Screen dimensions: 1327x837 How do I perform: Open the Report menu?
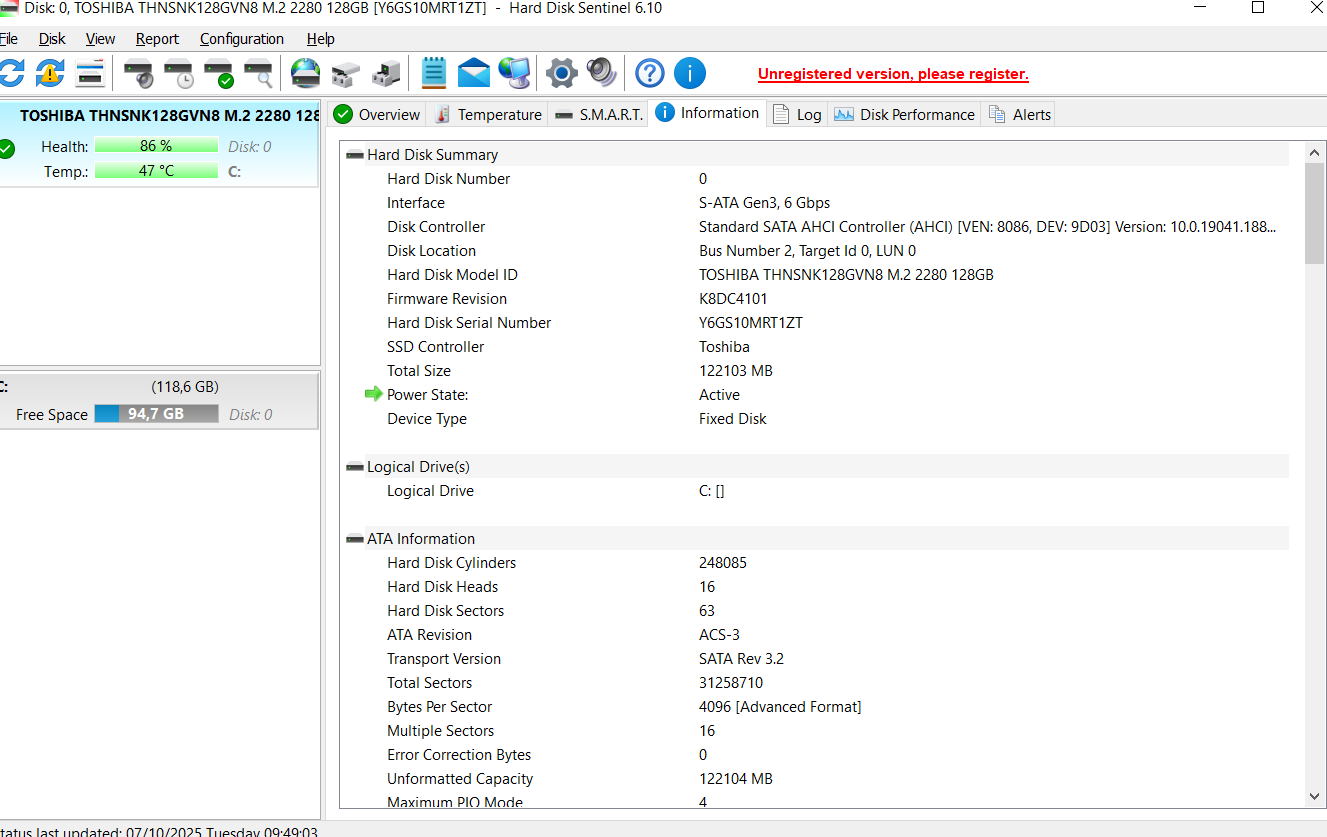coord(157,39)
